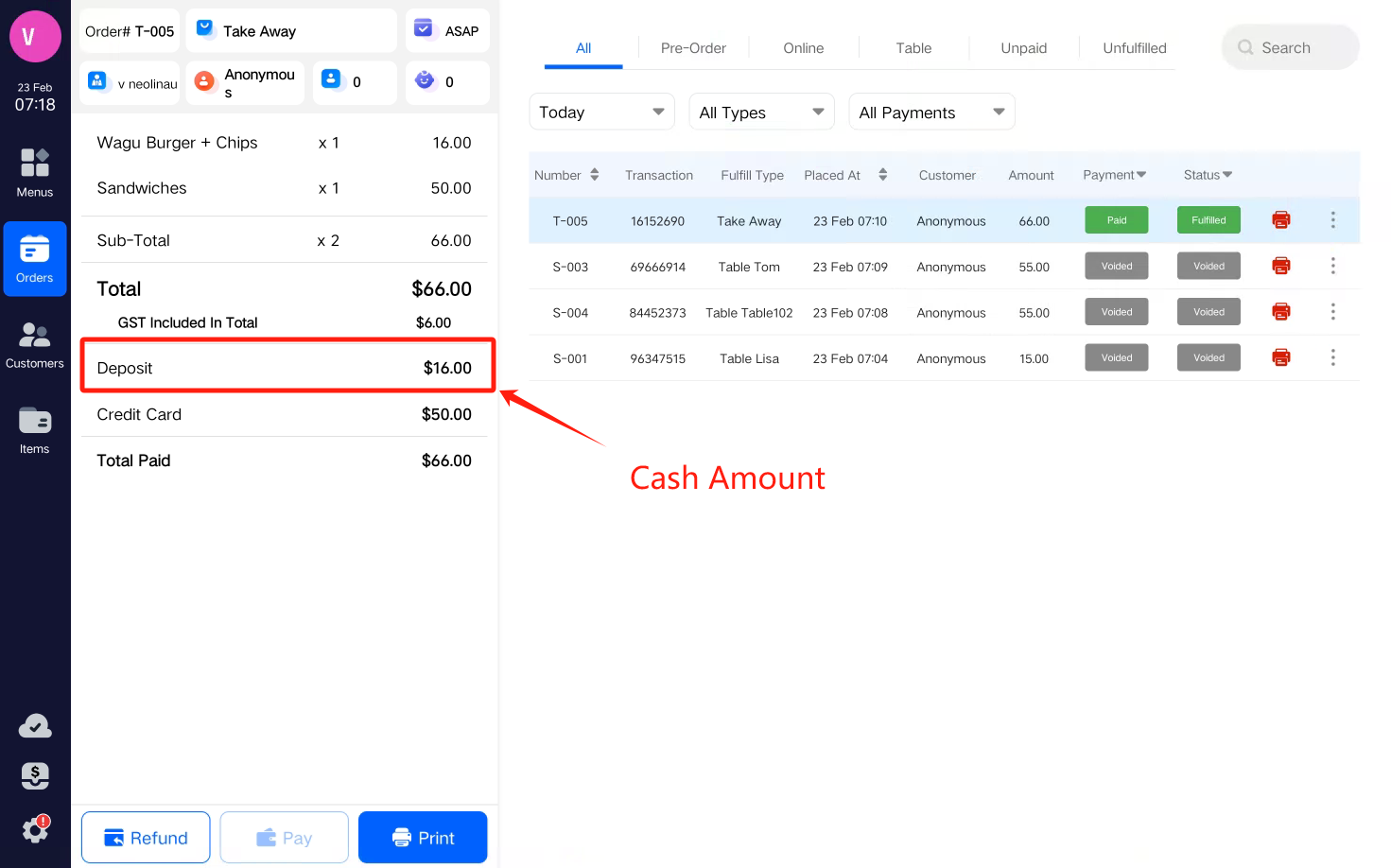The image size is (1391, 868).
Task: Switch to the Pre-Order tab
Action: tap(693, 48)
